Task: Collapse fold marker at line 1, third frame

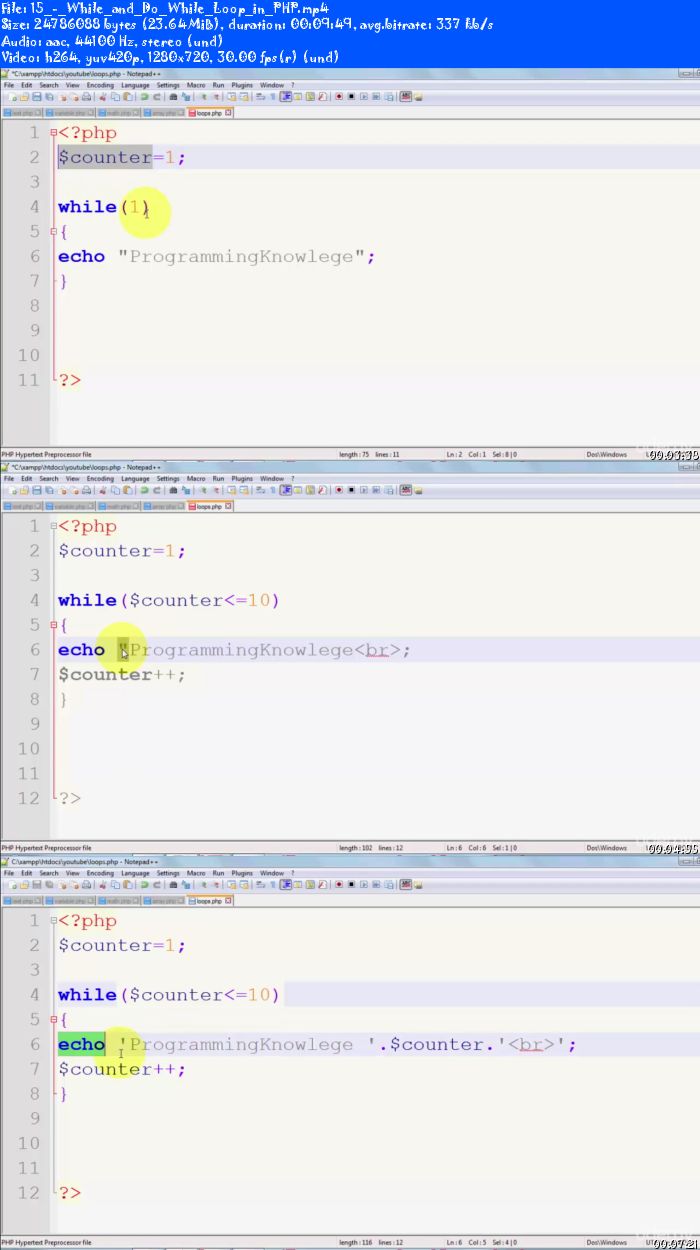Action: pos(54,921)
